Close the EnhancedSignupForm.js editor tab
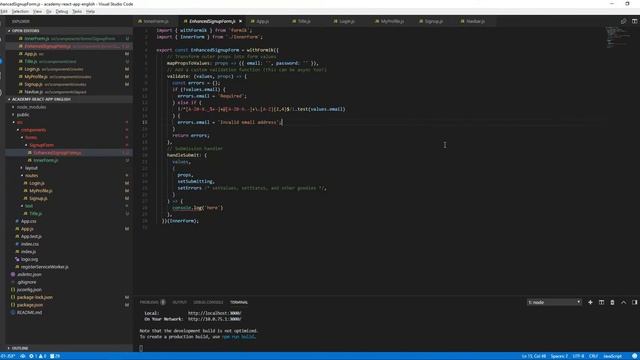The image size is (640, 360). tap(240, 21)
